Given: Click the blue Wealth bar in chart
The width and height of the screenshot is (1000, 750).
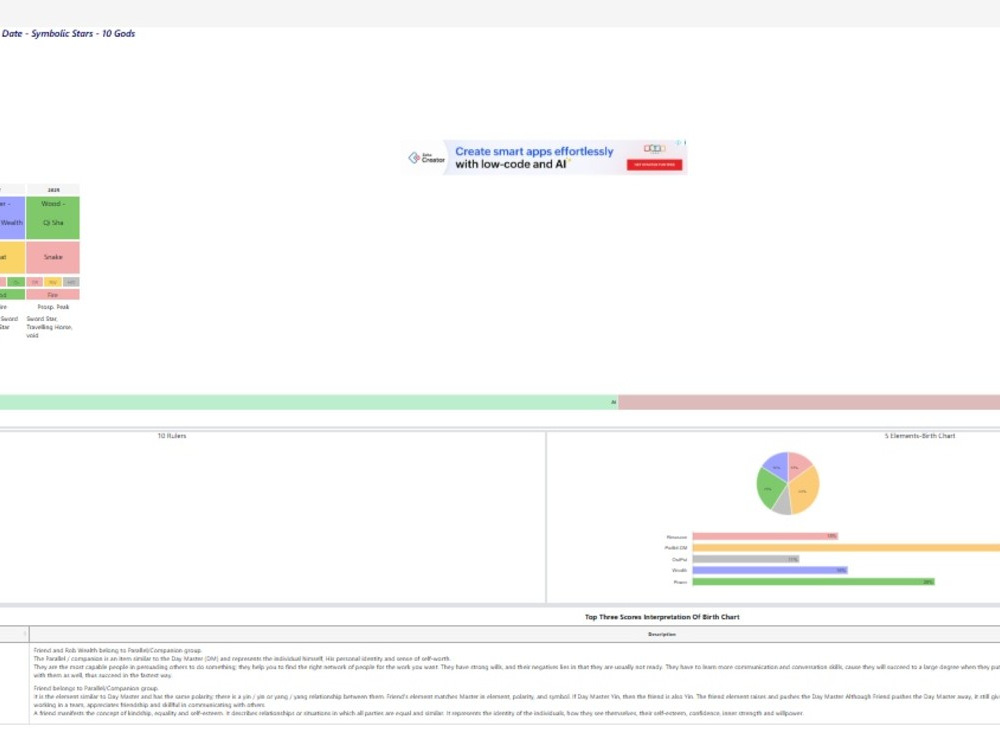Looking at the screenshot, I should pos(770,570).
